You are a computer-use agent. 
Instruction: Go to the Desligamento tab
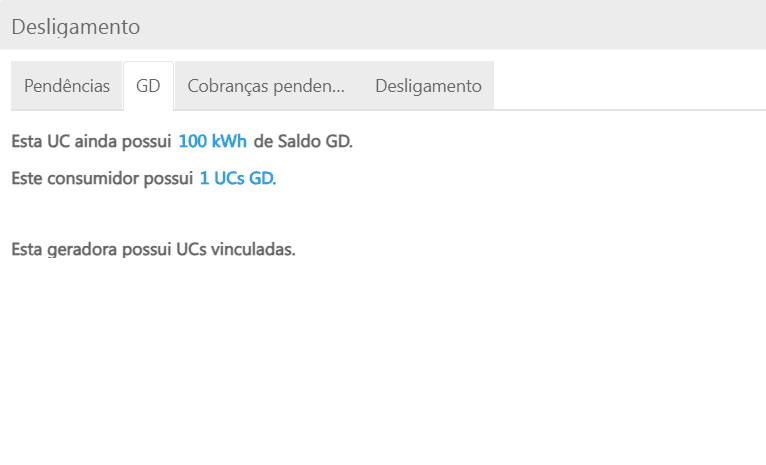(x=428, y=86)
